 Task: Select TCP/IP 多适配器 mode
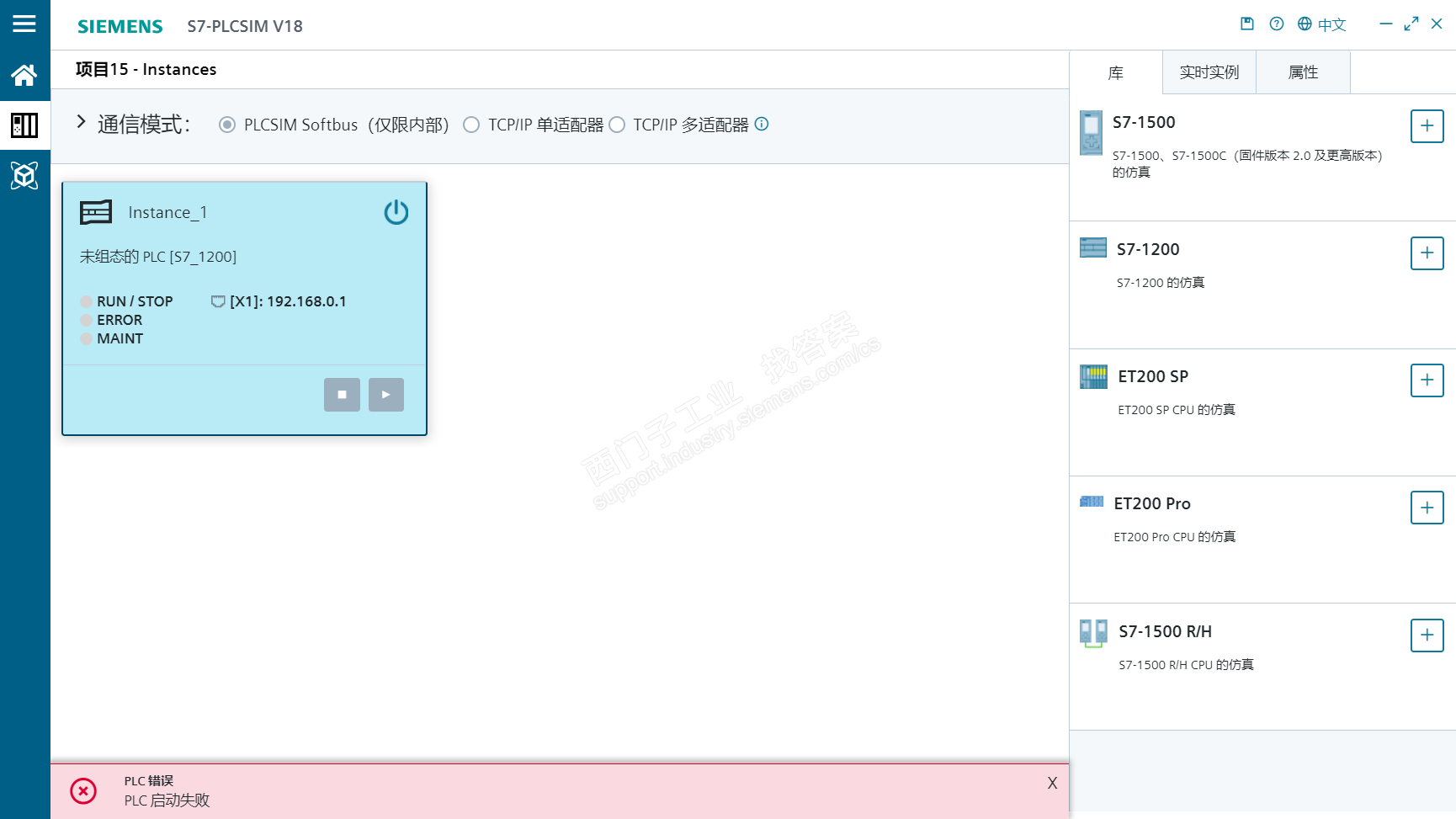pyautogui.click(x=617, y=125)
